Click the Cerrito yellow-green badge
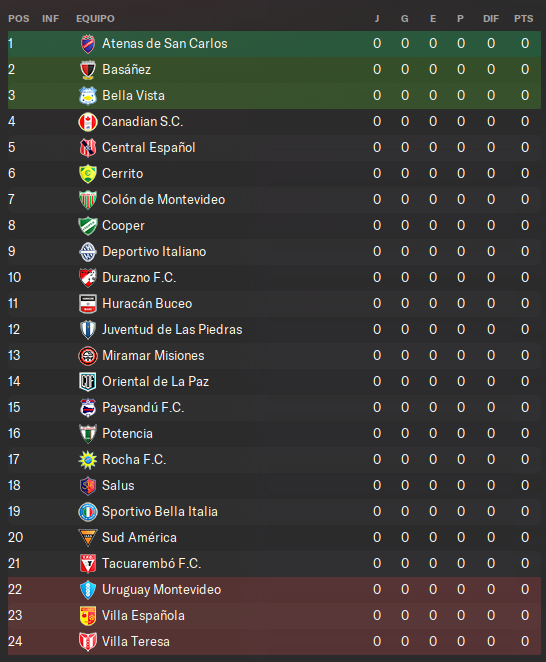The width and height of the screenshot is (546, 662). point(88,174)
